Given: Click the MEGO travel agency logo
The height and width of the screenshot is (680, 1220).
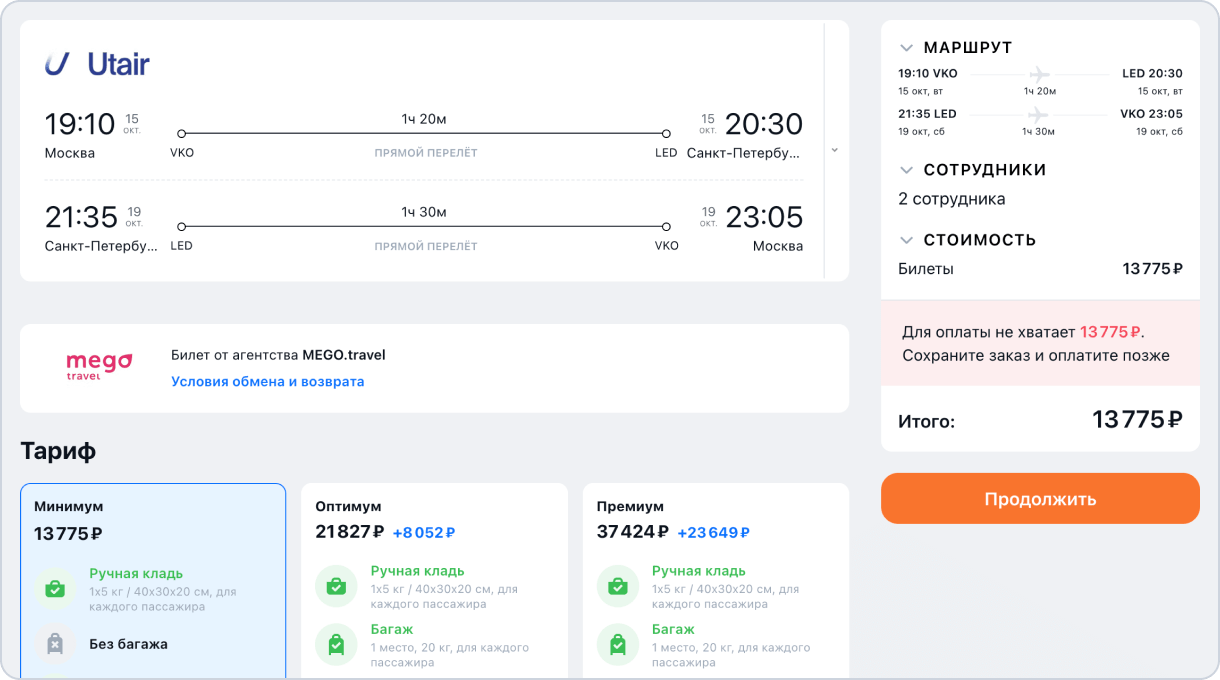Looking at the screenshot, I should point(98,367).
